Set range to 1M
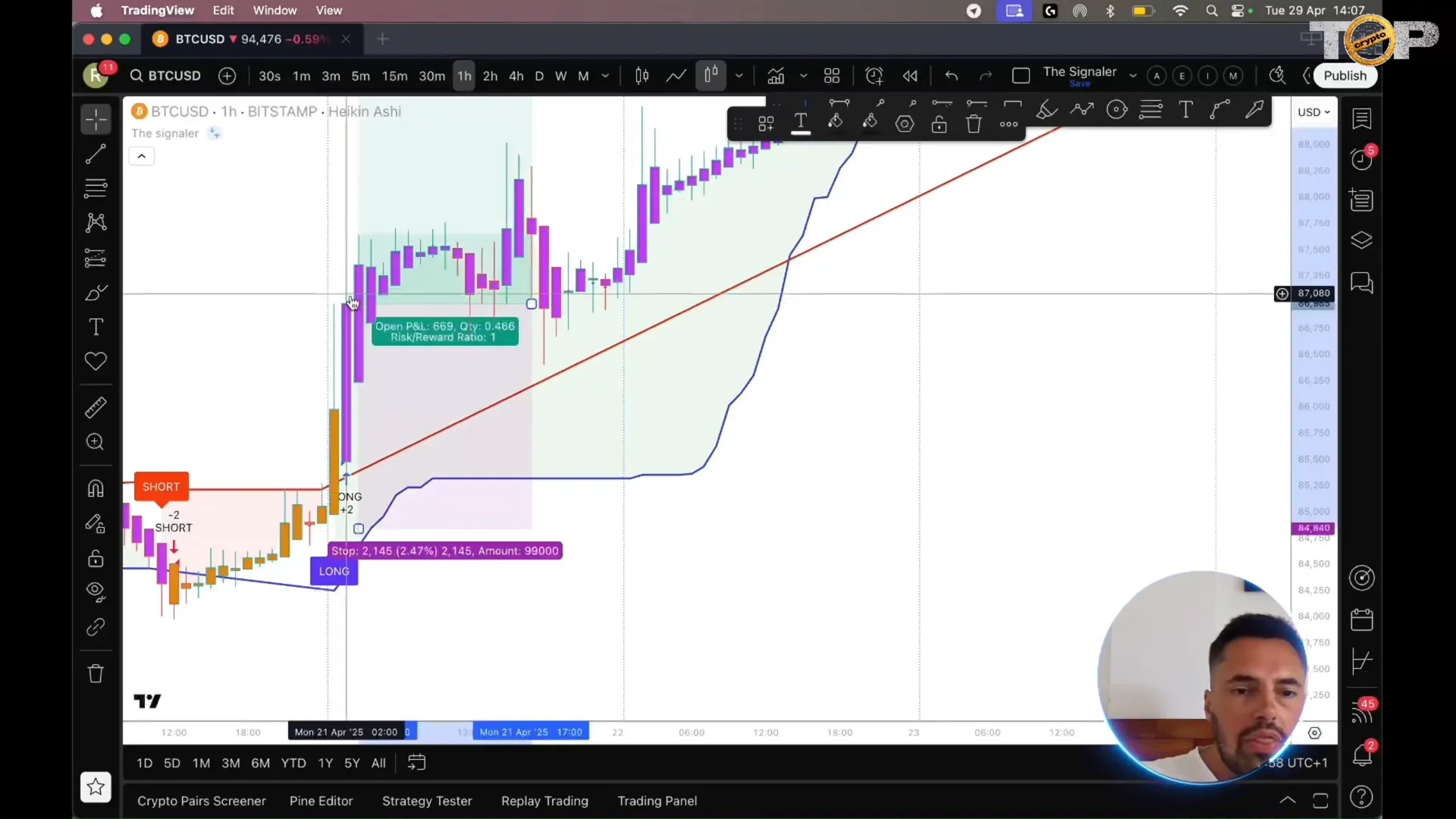Screen dimensions: 1456x819 201,763
